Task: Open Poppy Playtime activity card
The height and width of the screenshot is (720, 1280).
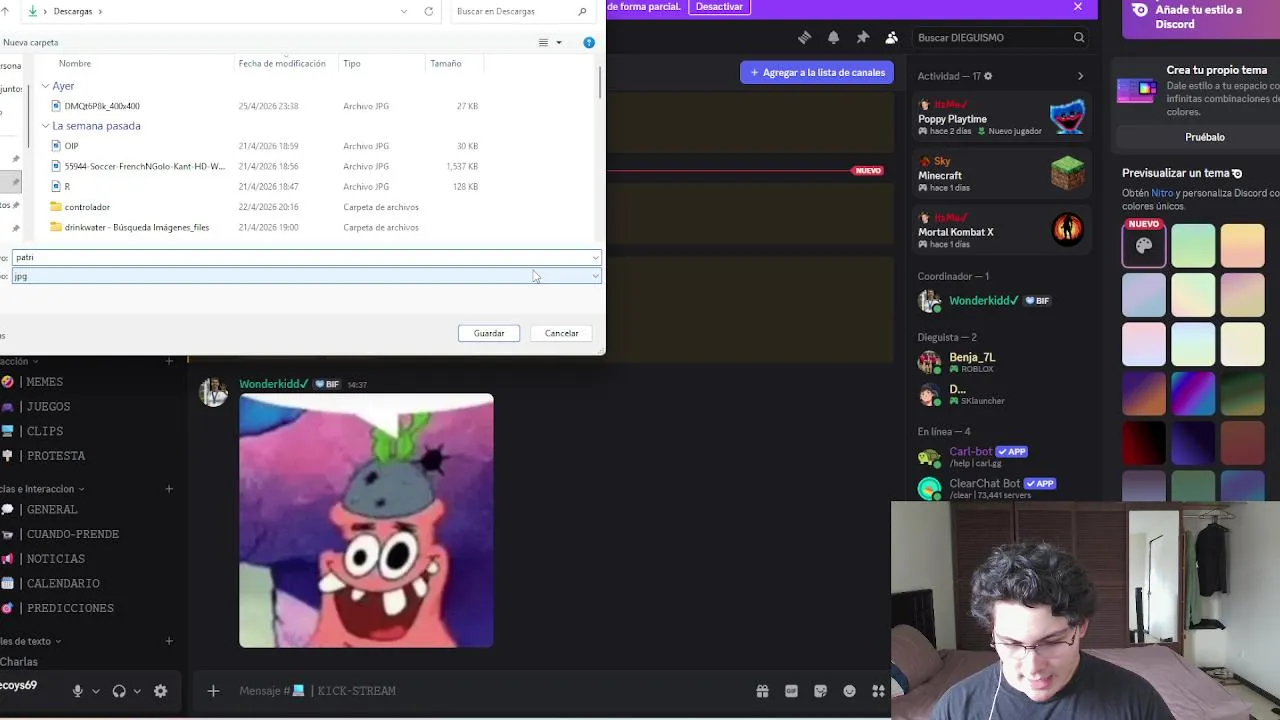Action: [x=1001, y=118]
